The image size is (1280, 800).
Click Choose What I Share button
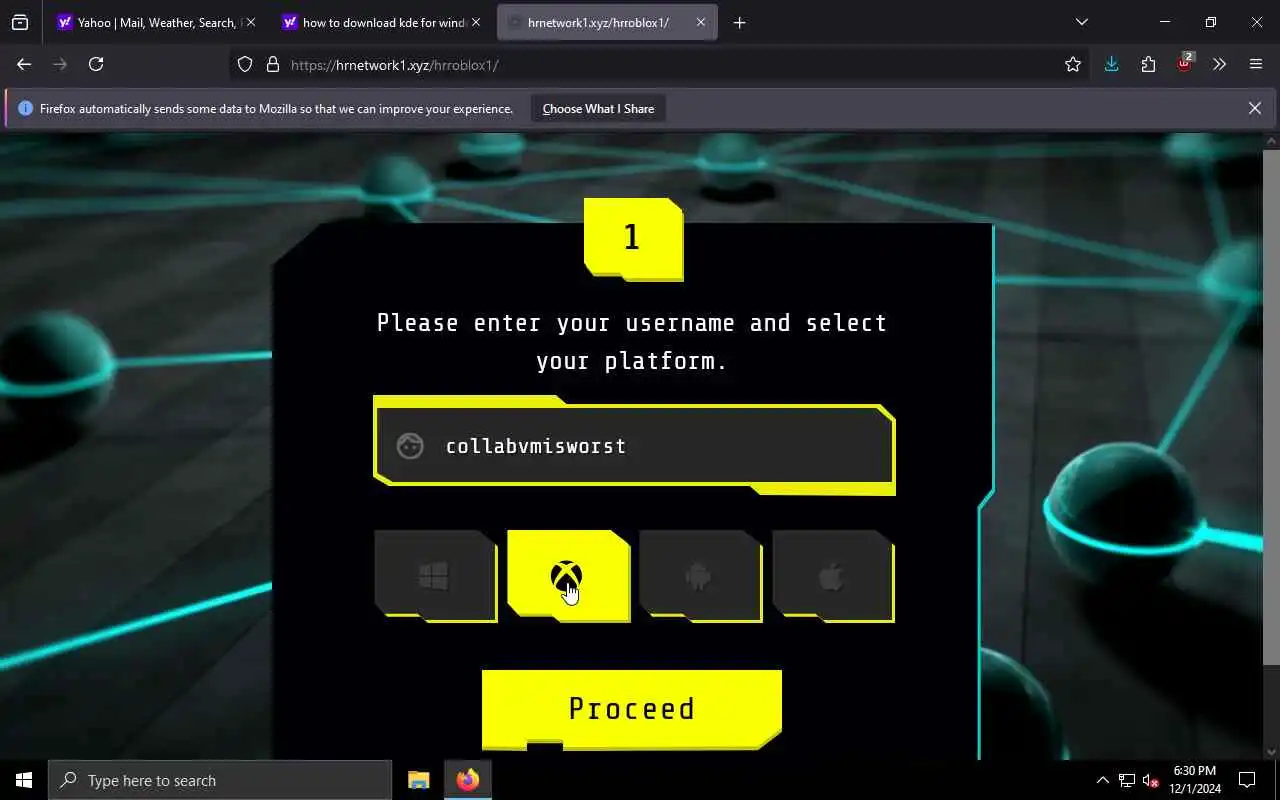click(x=598, y=109)
